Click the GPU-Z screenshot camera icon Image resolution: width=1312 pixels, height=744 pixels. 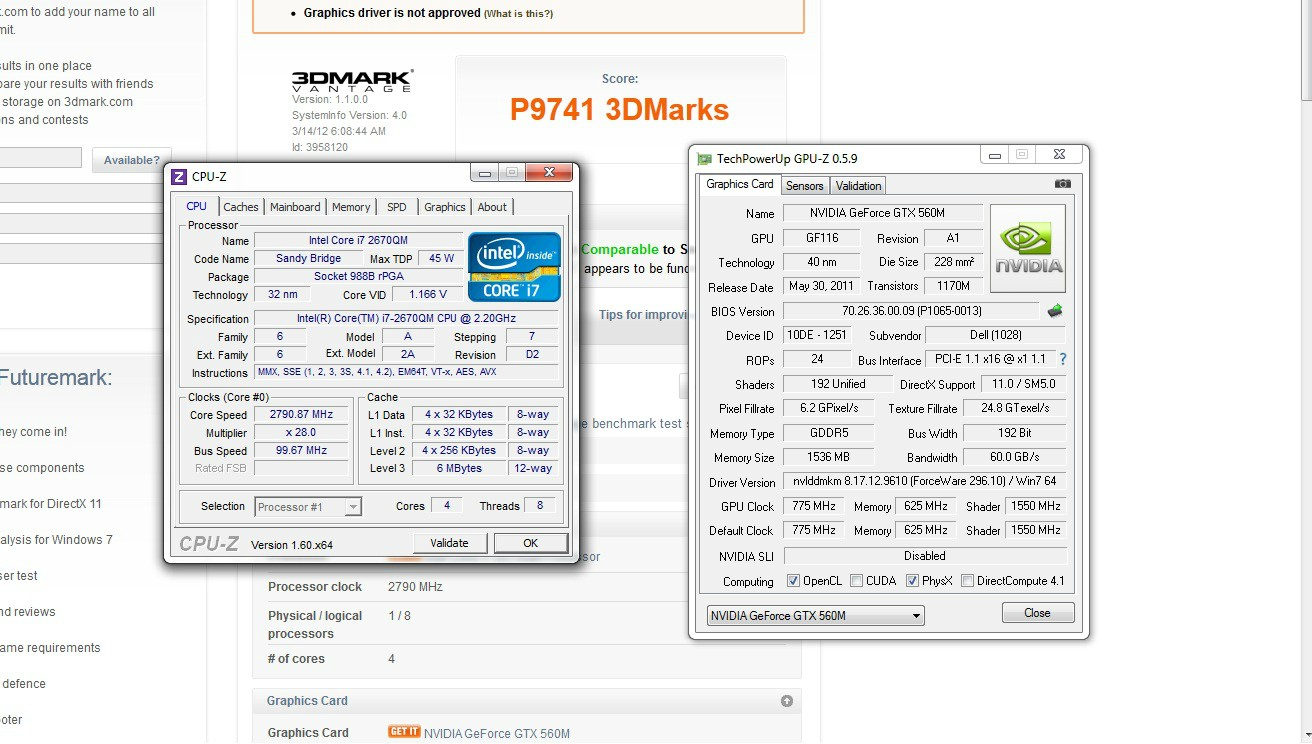(x=1062, y=184)
